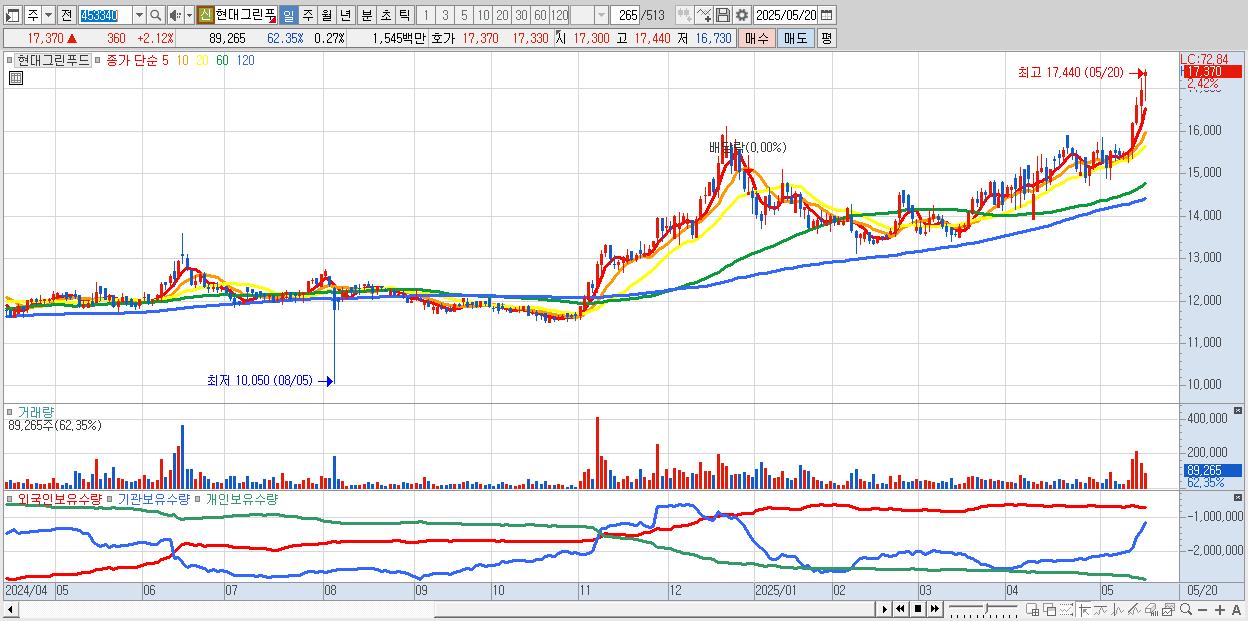Select the 60 interval button
The height and width of the screenshot is (621, 1248).
540,15
